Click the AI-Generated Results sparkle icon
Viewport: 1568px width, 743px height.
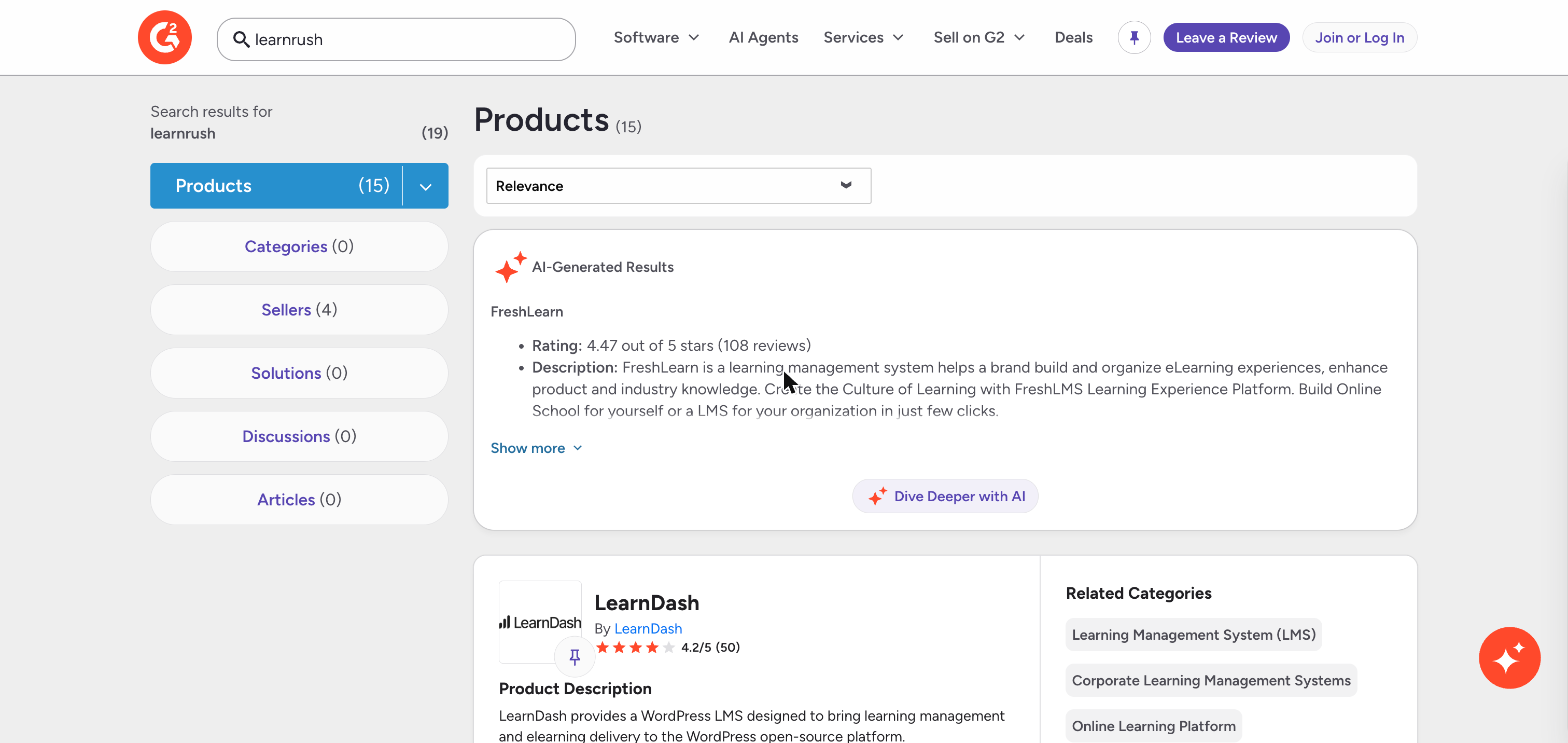point(510,267)
